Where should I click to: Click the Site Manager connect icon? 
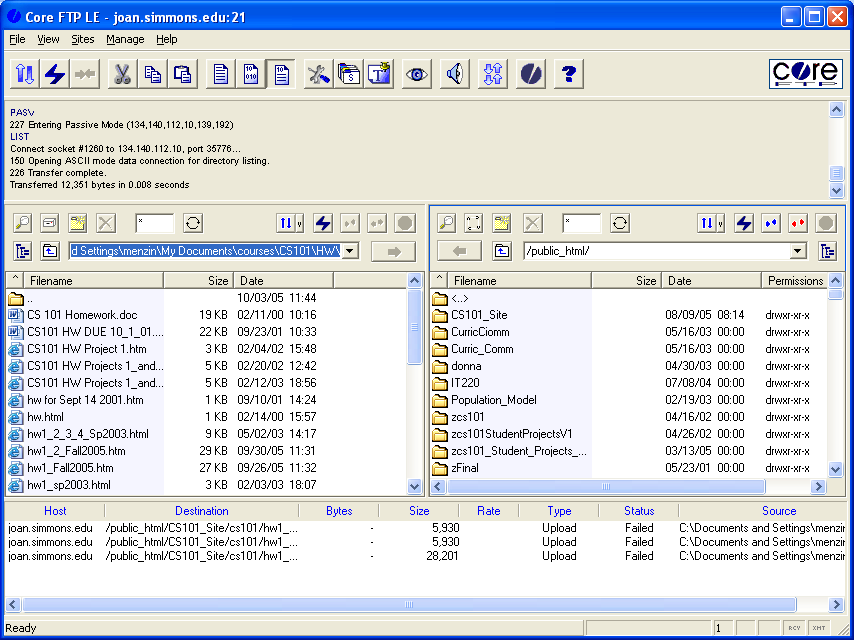[25, 75]
